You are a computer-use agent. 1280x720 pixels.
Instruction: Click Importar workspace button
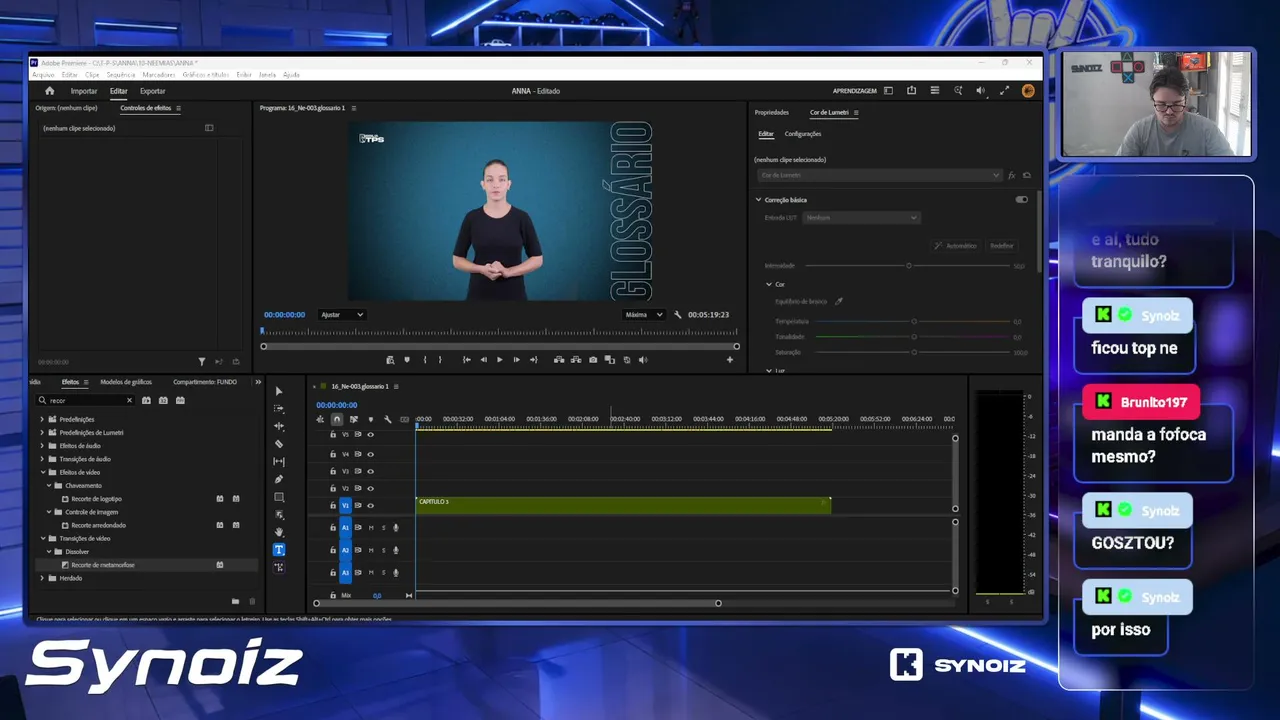tap(84, 91)
